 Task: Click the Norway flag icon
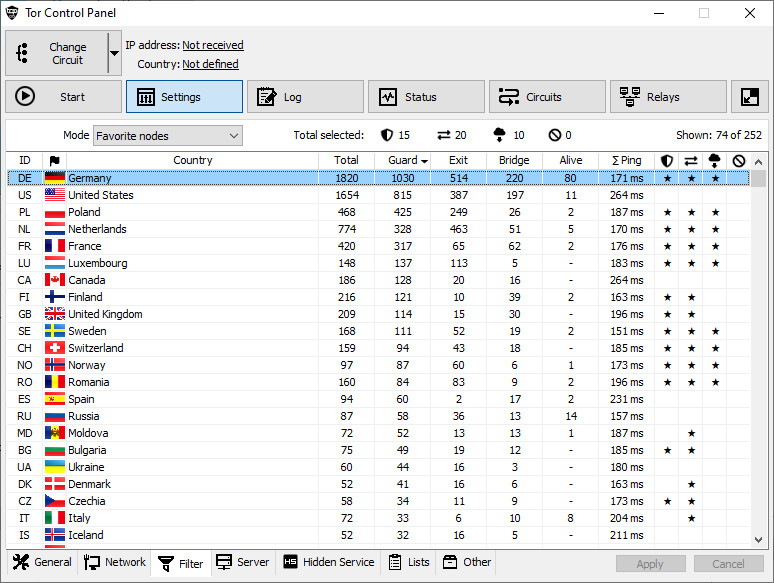coord(55,365)
